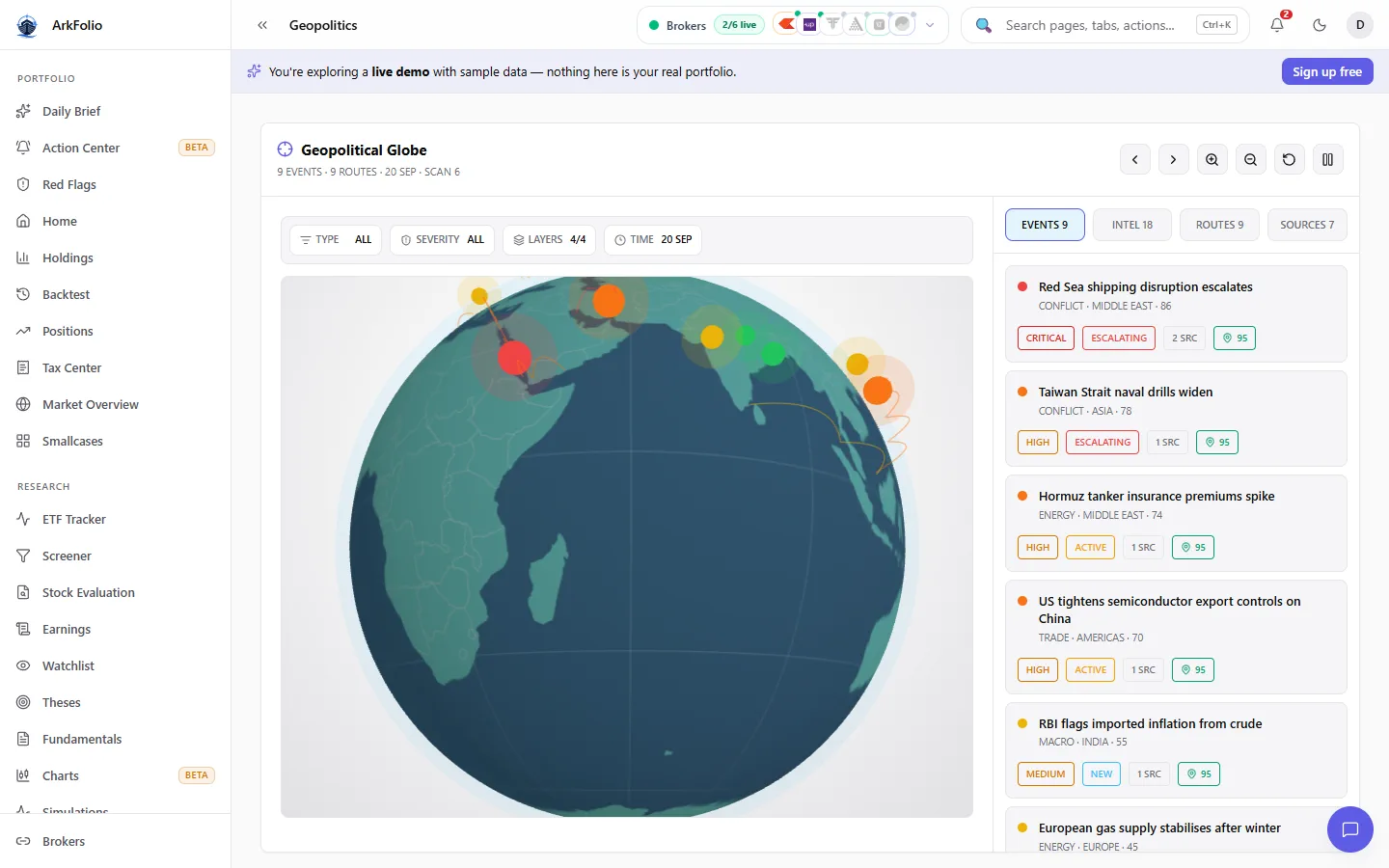The height and width of the screenshot is (868, 1389).
Task: Open the Taiwan Strait naval drills event
Action: pyautogui.click(x=1176, y=419)
